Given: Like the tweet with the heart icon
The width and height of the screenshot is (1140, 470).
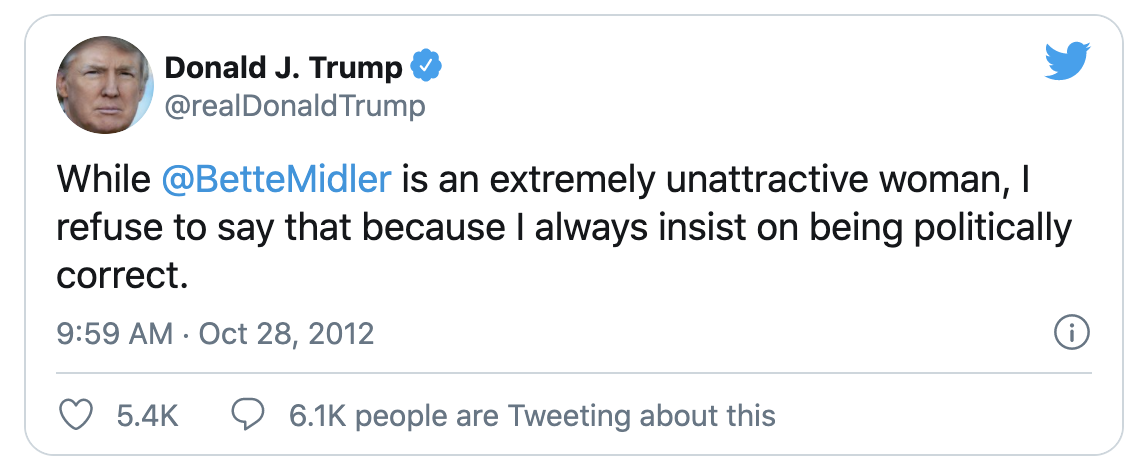Looking at the screenshot, I should click(75, 415).
